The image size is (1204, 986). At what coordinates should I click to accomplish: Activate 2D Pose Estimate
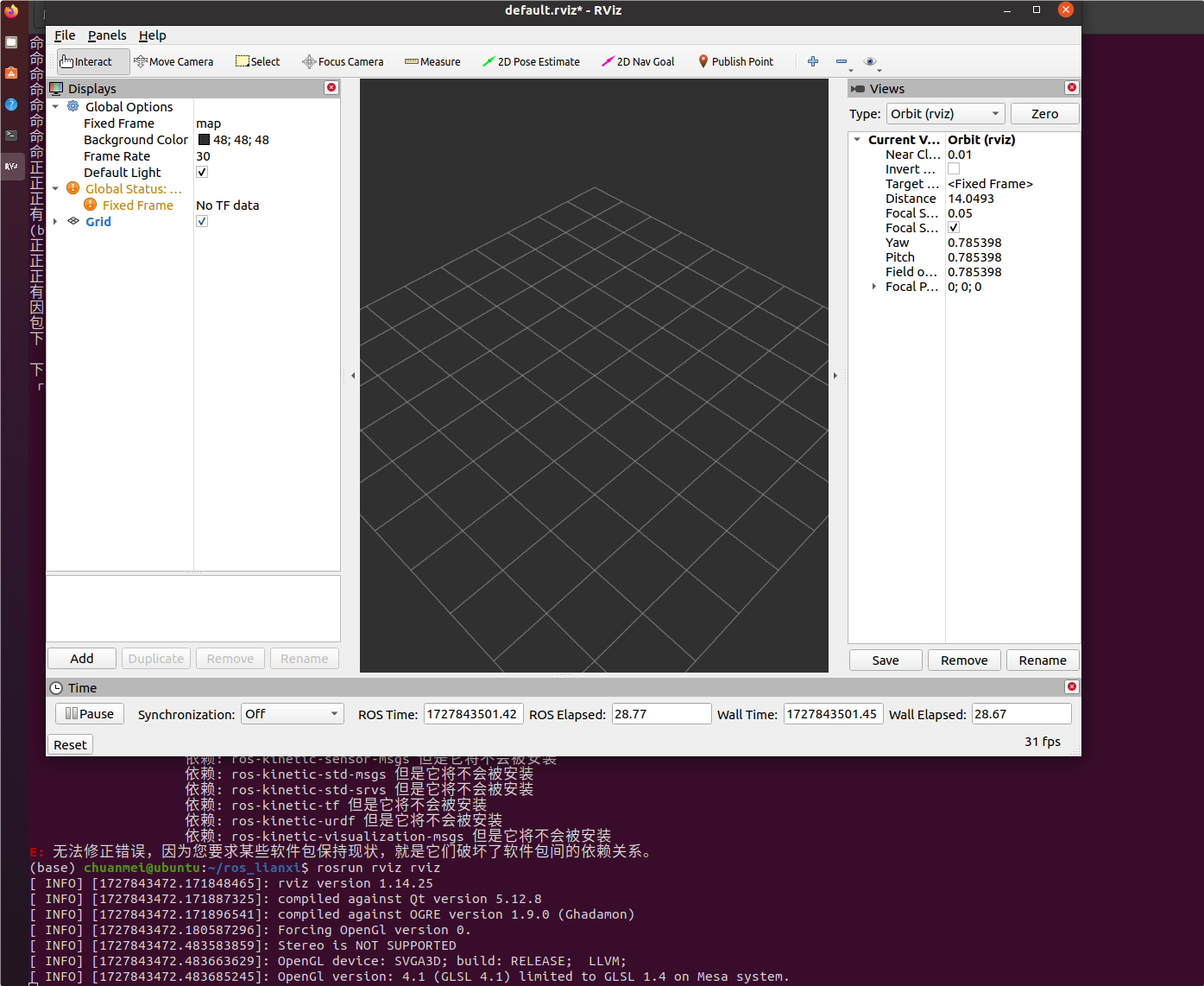[531, 61]
